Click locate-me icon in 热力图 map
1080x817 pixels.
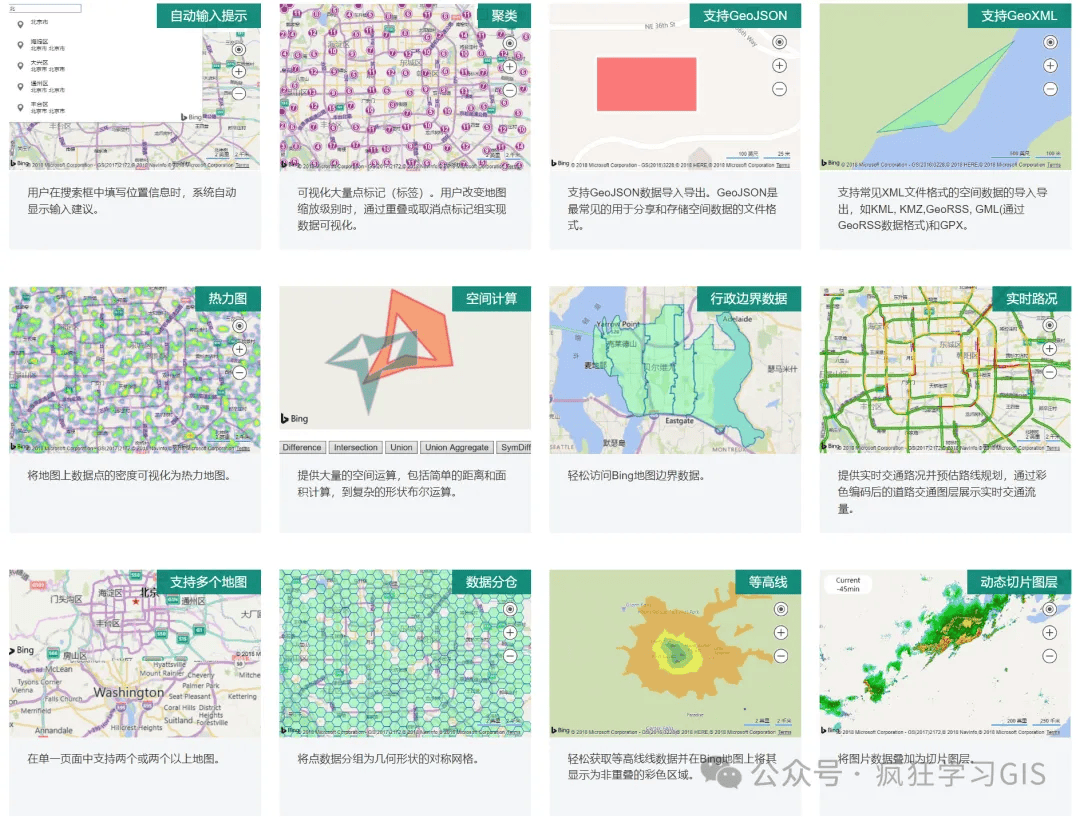tap(239, 326)
